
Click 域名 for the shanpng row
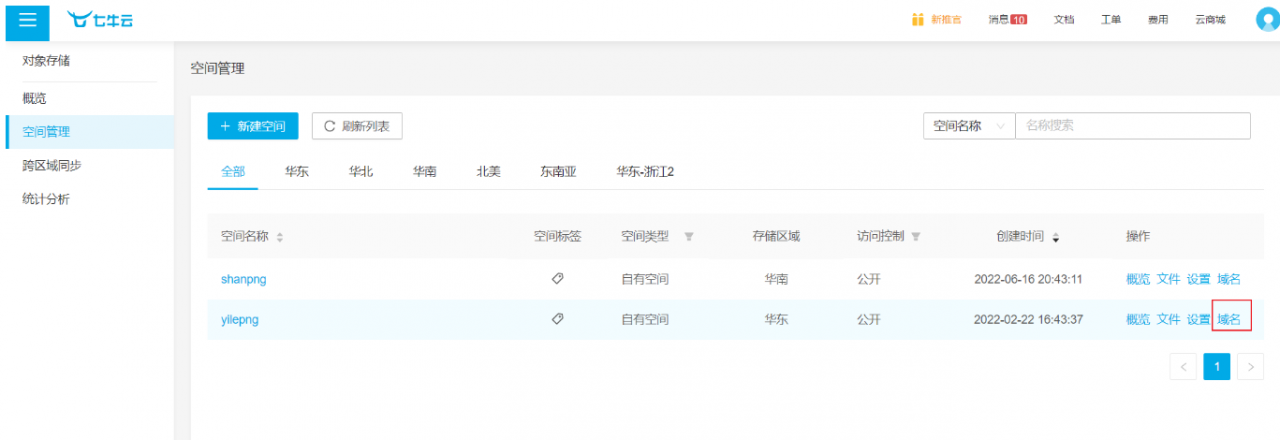click(1229, 279)
